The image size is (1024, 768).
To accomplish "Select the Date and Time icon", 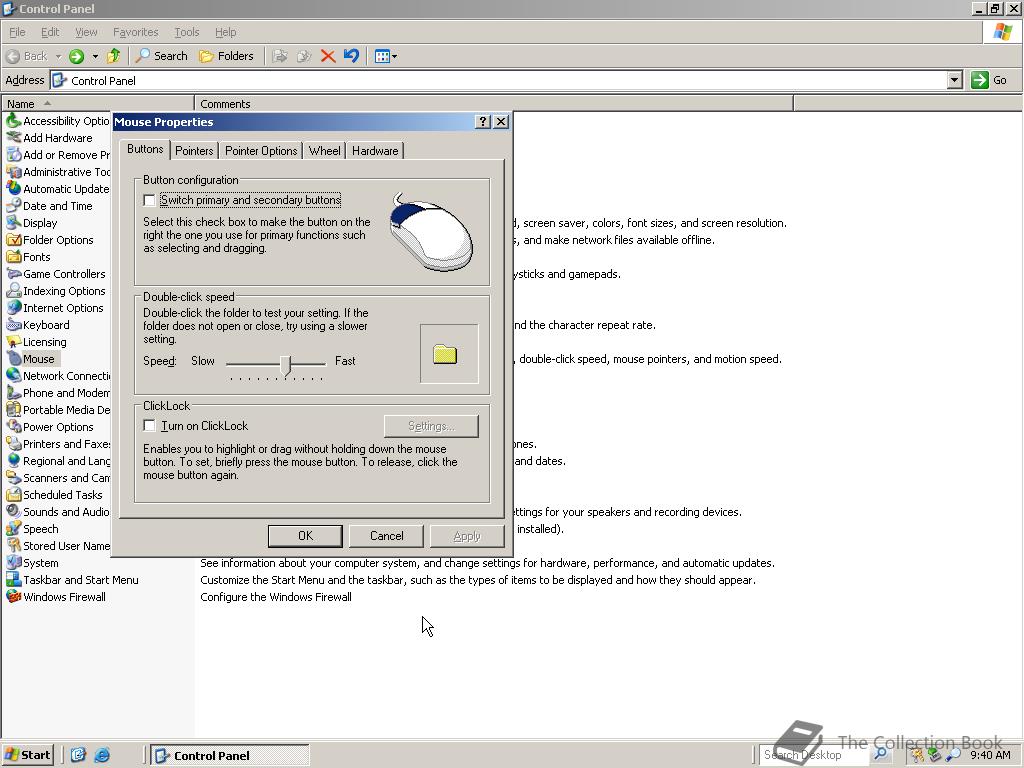I will click(x=14, y=206).
